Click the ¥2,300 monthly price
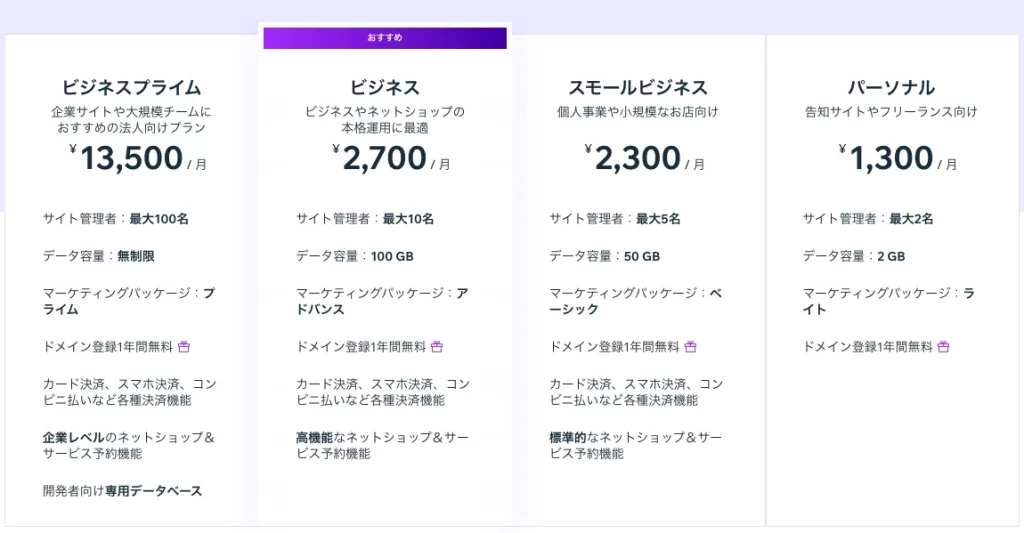 [638, 158]
